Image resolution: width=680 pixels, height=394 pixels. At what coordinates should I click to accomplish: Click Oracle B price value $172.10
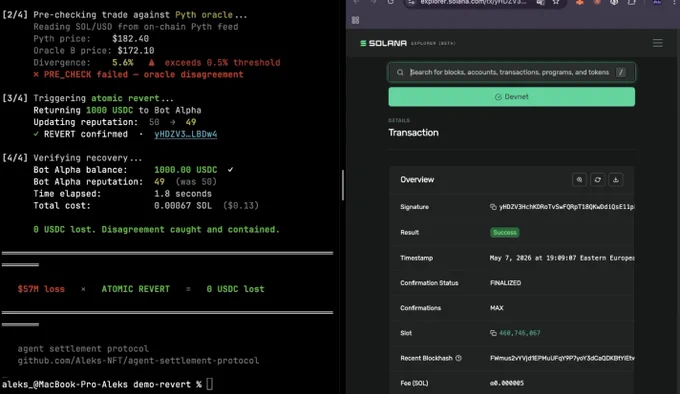(136, 51)
